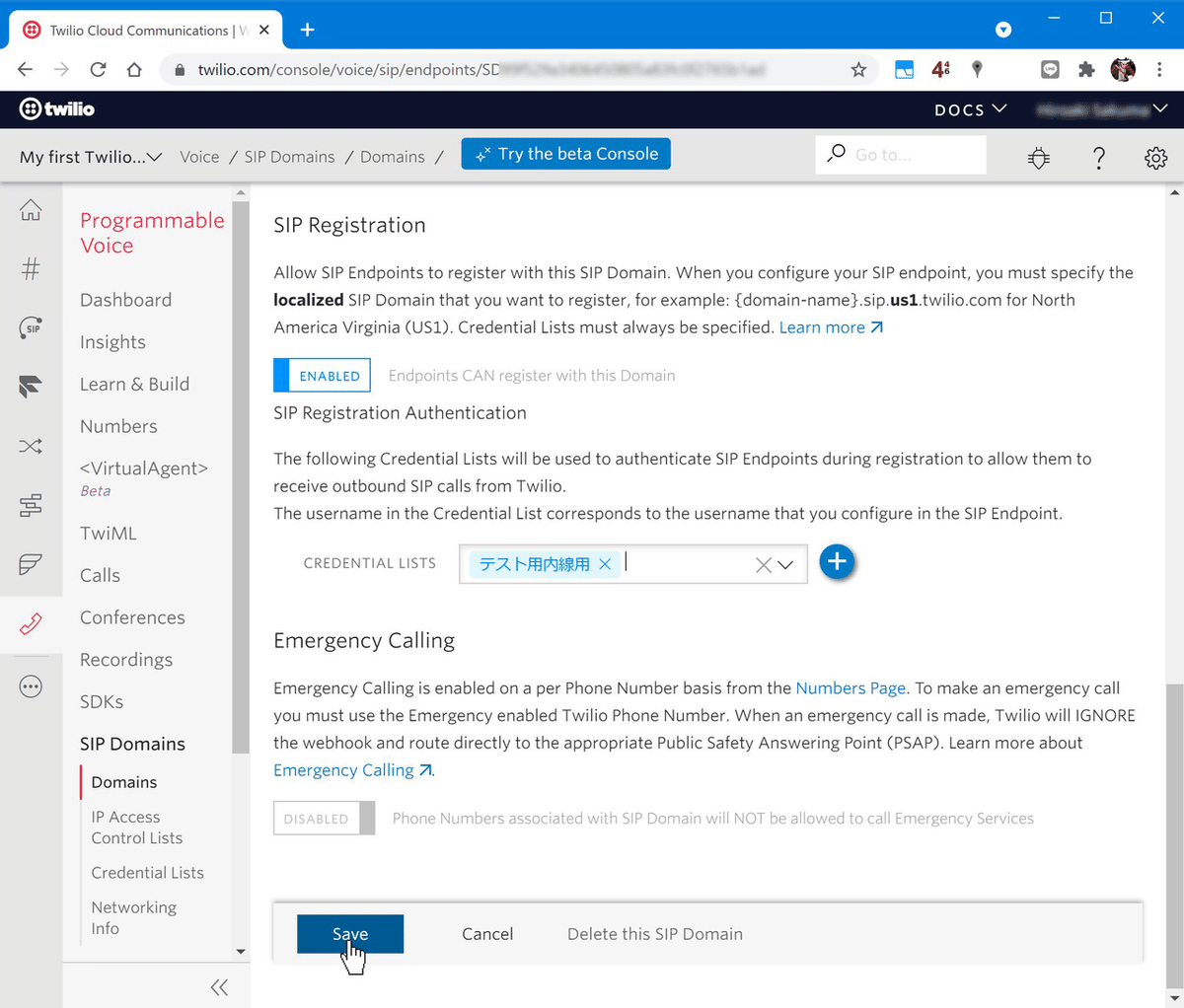This screenshot has width=1184, height=1008.
Task: Click the Save button
Action: (x=350, y=934)
